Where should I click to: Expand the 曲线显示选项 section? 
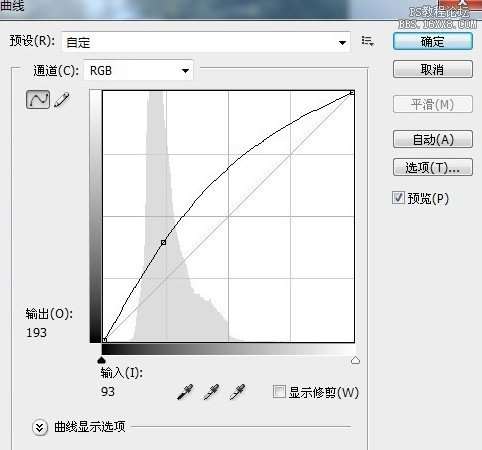click(x=40, y=427)
